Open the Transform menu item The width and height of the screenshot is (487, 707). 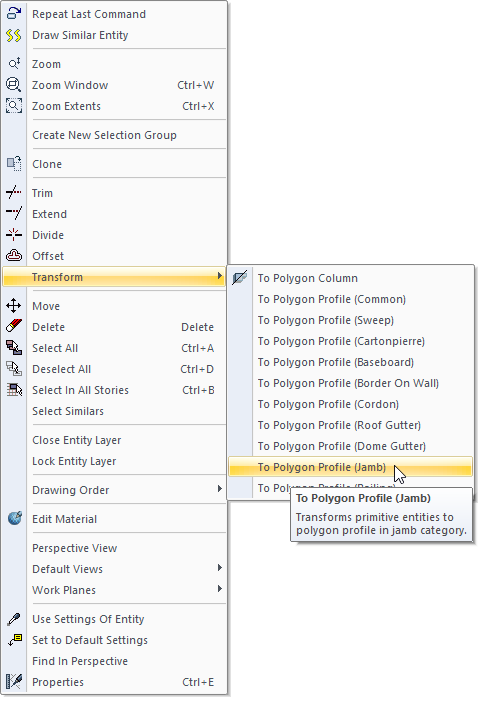click(114, 277)
